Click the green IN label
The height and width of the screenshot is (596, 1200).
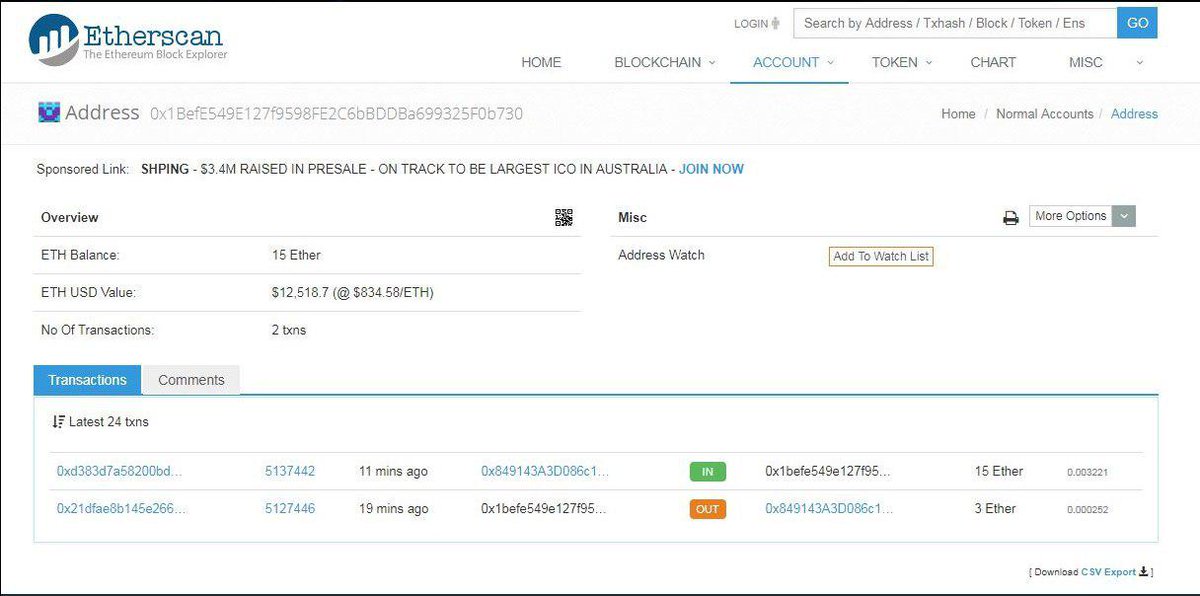(x=707, y=472)
